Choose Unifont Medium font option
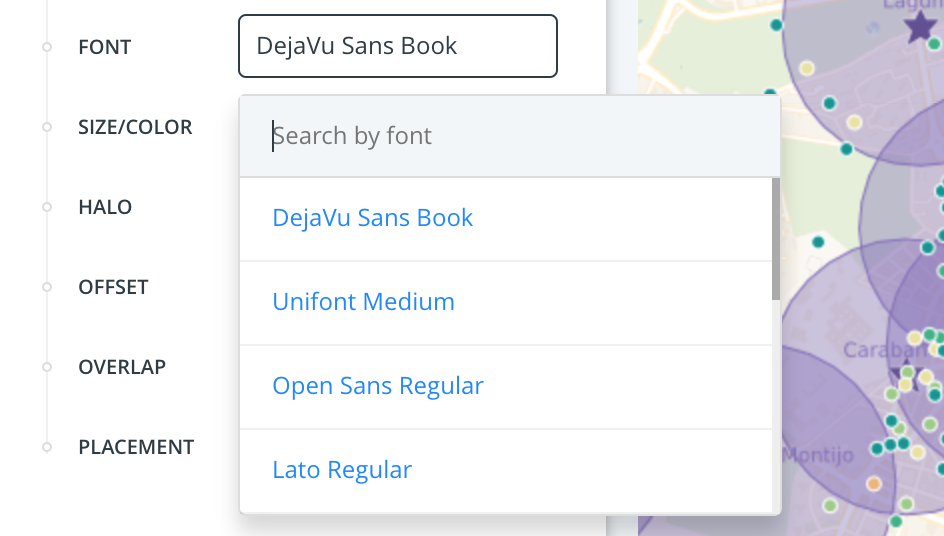Image resolution: width=944 pixels, height=536 pixels. coord(506,302)
